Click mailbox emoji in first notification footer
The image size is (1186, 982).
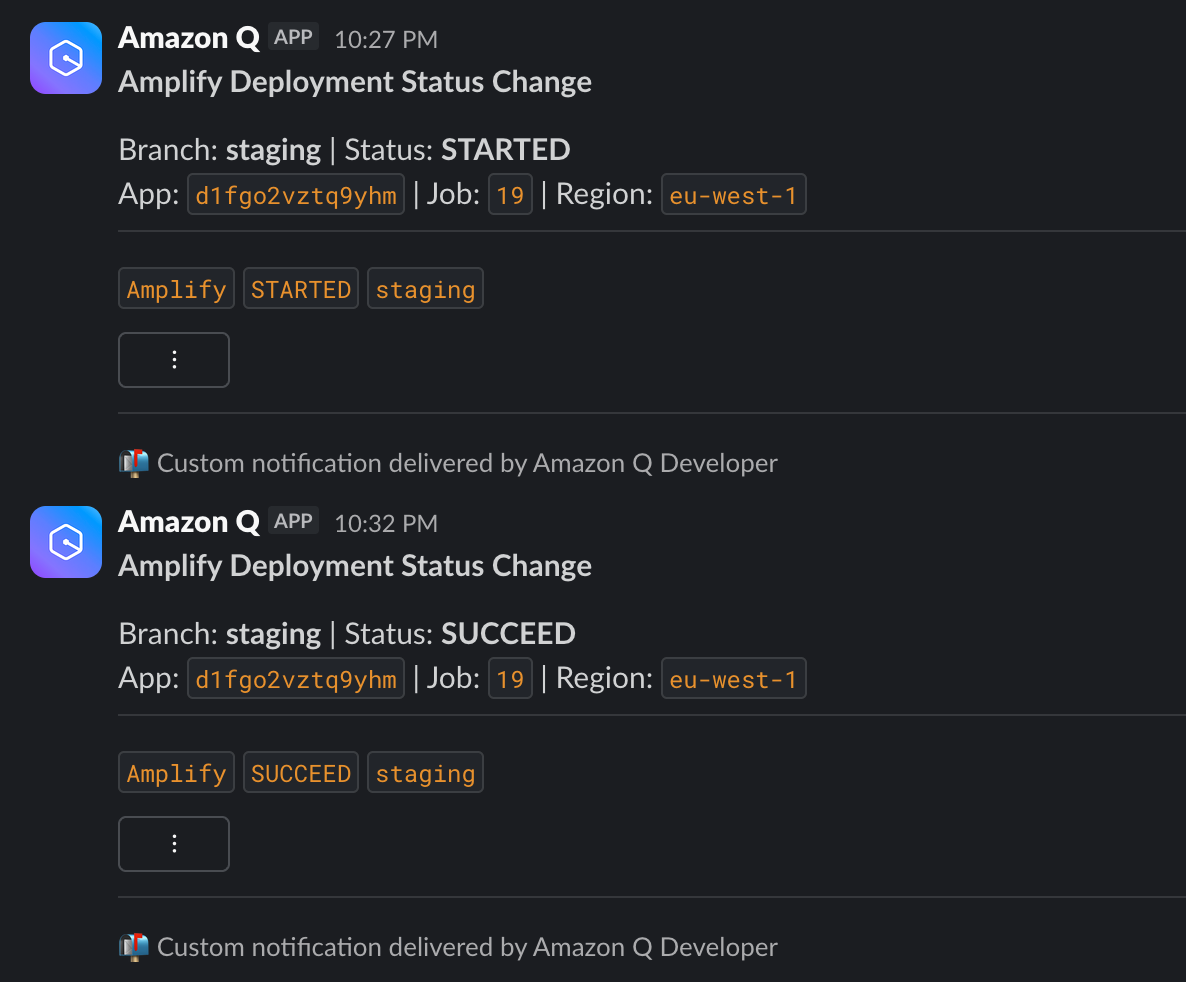134,463
